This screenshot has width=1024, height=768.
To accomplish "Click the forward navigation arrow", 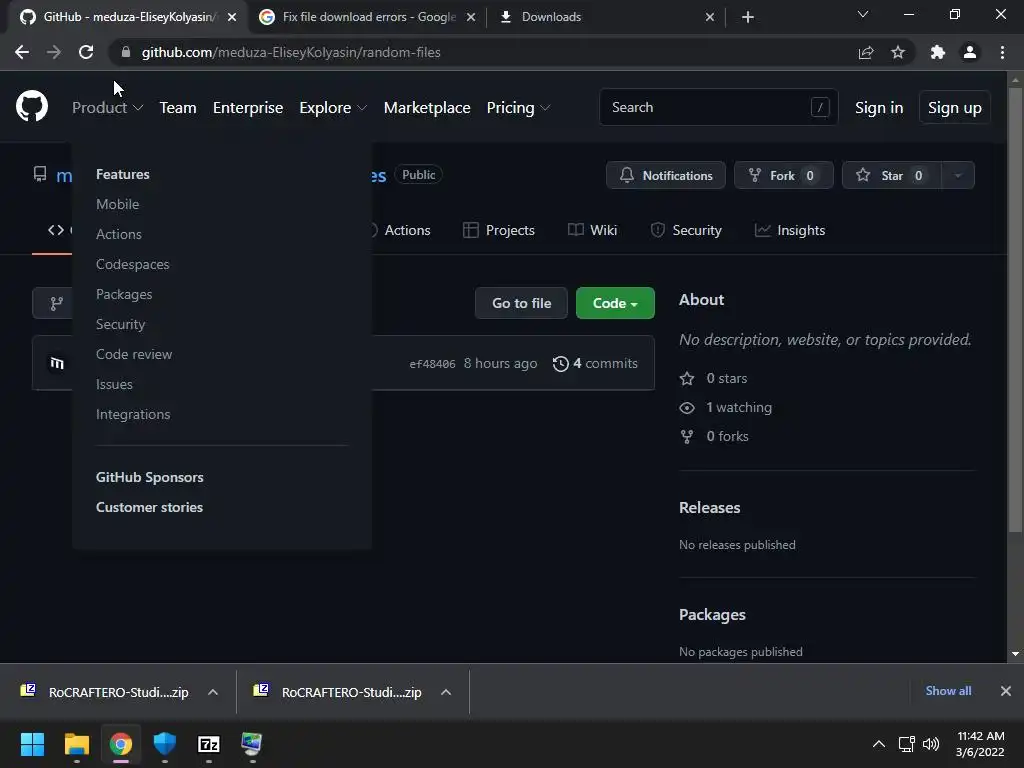I will [54, 52].
